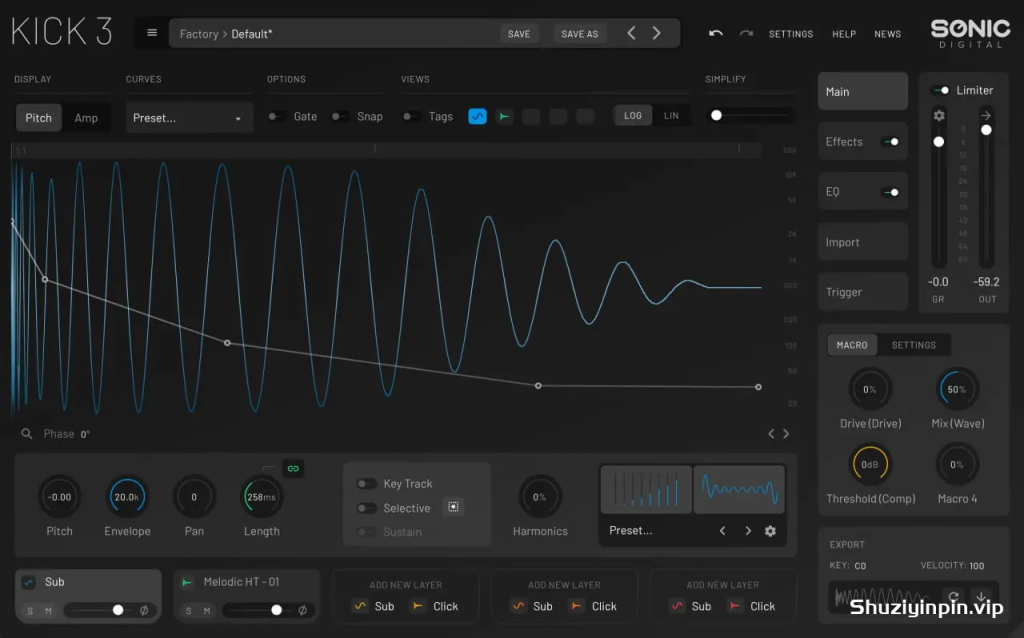Show the blue sub layer curve view
This screenshot has height=638, width=1024.
pos(477,116)
